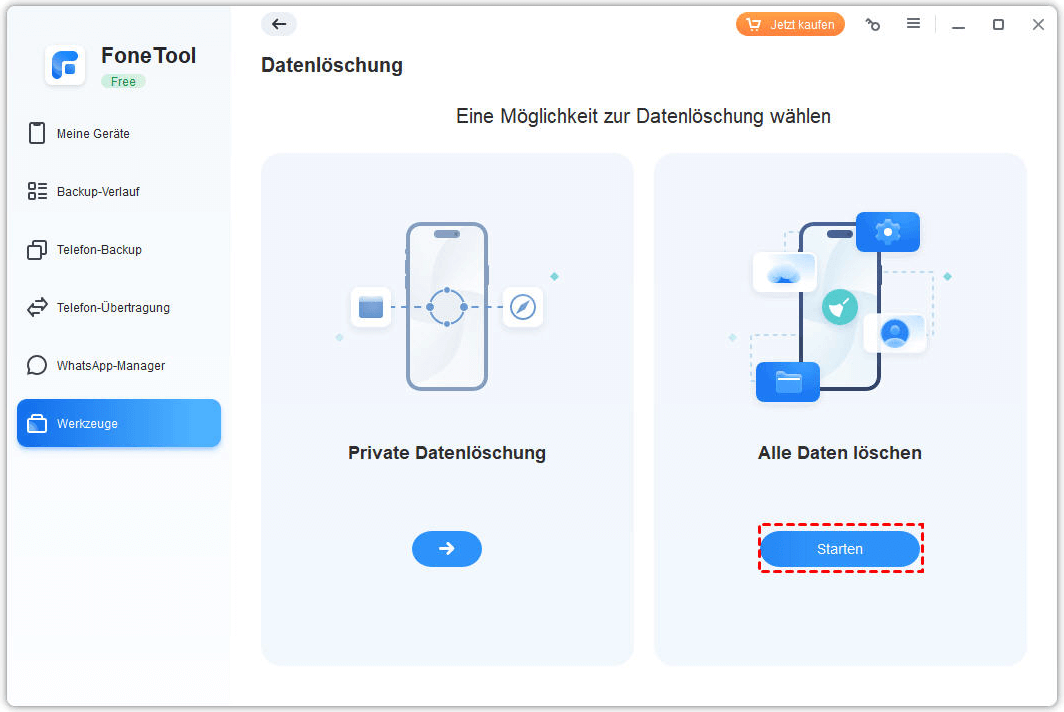The image size is (1064, 712).
Task: Click the Backup-Verlauf list icon
Action: [x=37, y=191]
